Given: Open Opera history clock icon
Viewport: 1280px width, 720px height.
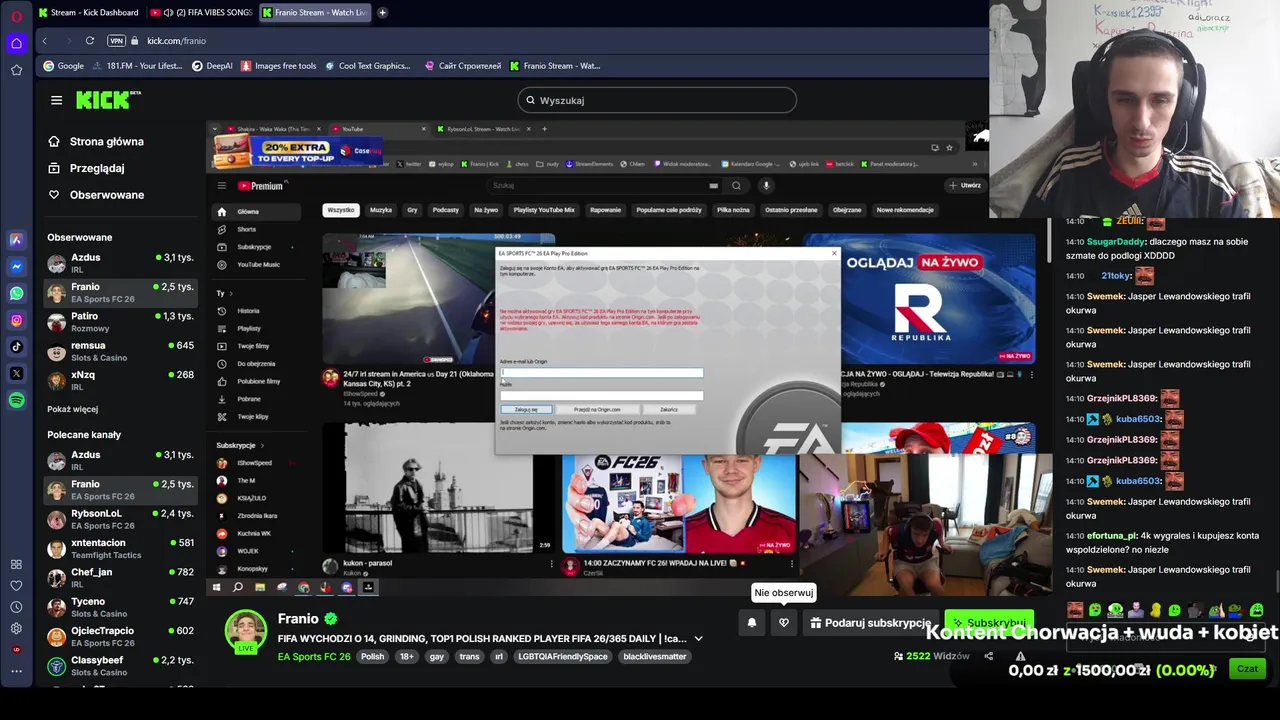Looking at the screenshot, I should 16,607.
